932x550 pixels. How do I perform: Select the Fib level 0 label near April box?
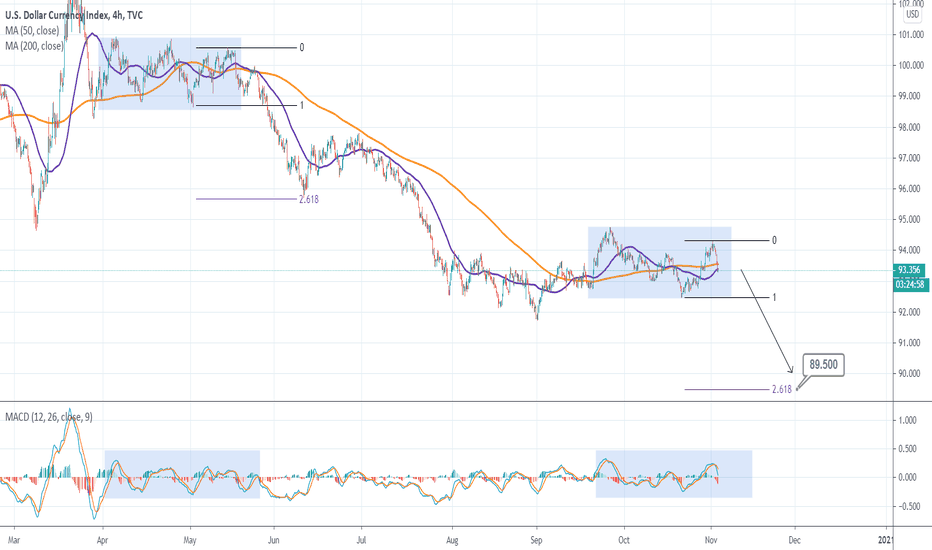(302, 48)
